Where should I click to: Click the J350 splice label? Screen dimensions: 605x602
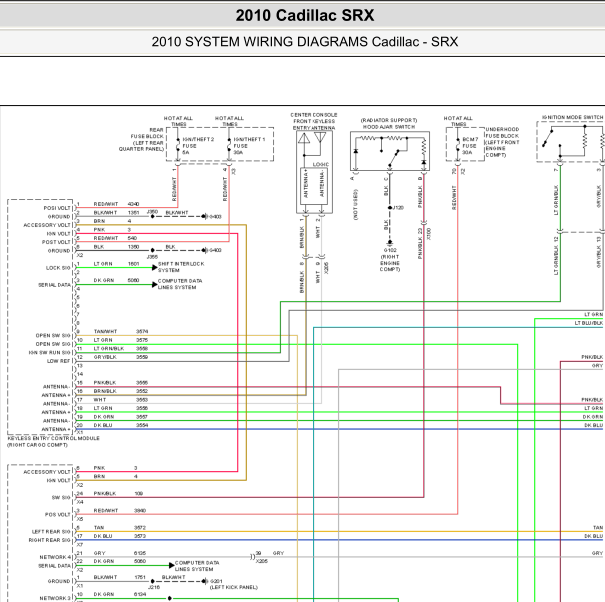[x=152, y=212]
